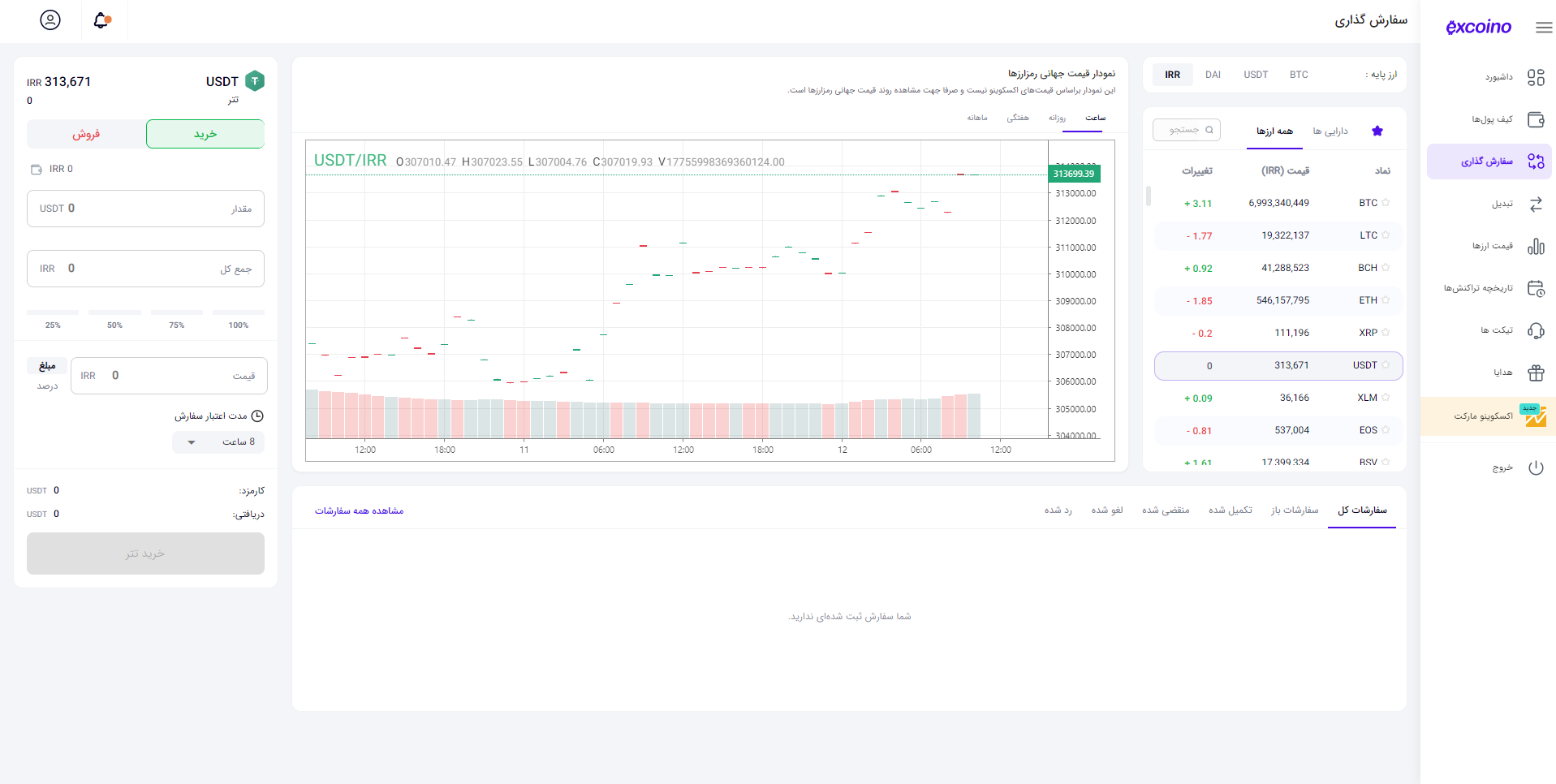
Task: Select DAI base currency tab
Action: click(1213, 75)
